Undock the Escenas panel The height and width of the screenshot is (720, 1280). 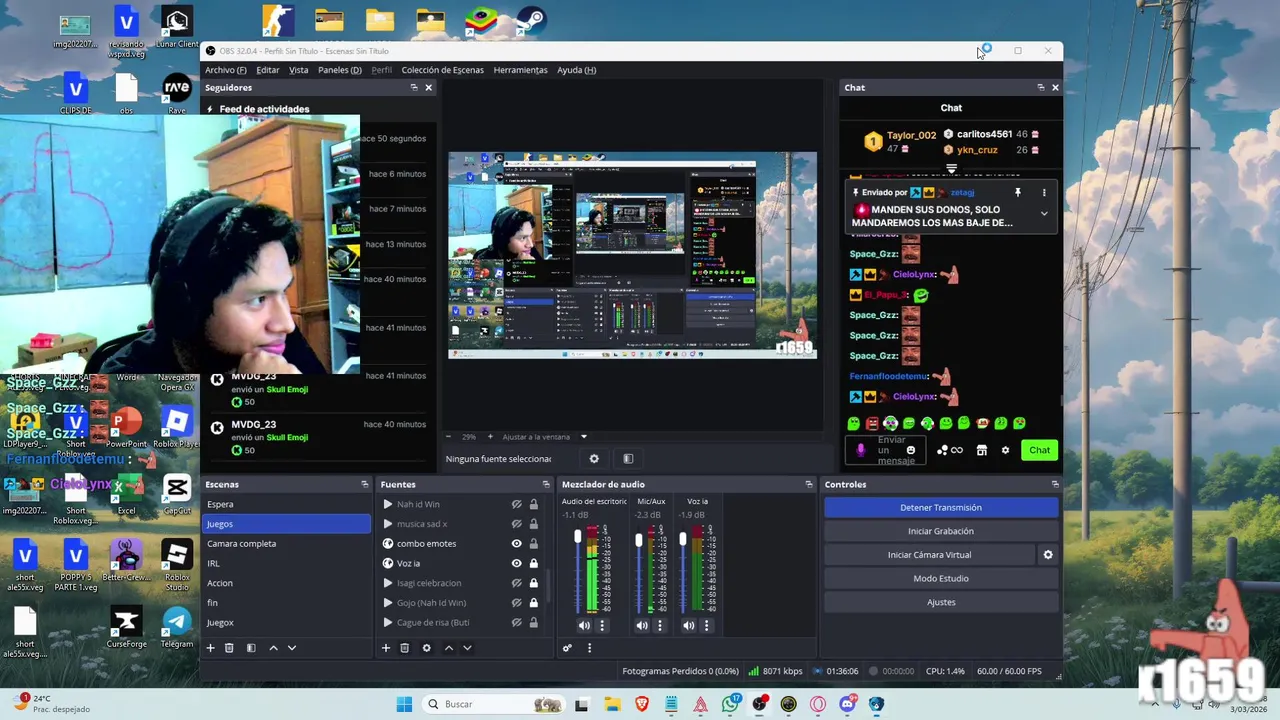pyautogui.click(x=365, y=484)
